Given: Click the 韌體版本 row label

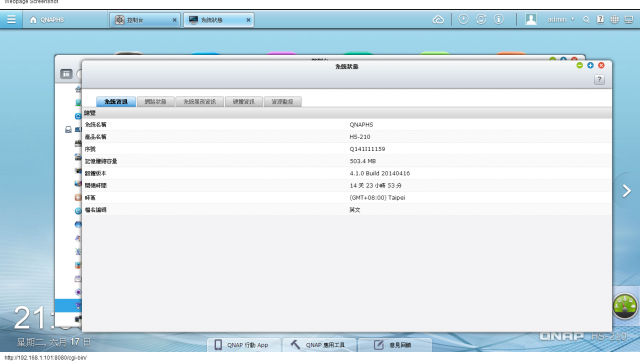Looking at the screenshot, I should click(96, 174).
